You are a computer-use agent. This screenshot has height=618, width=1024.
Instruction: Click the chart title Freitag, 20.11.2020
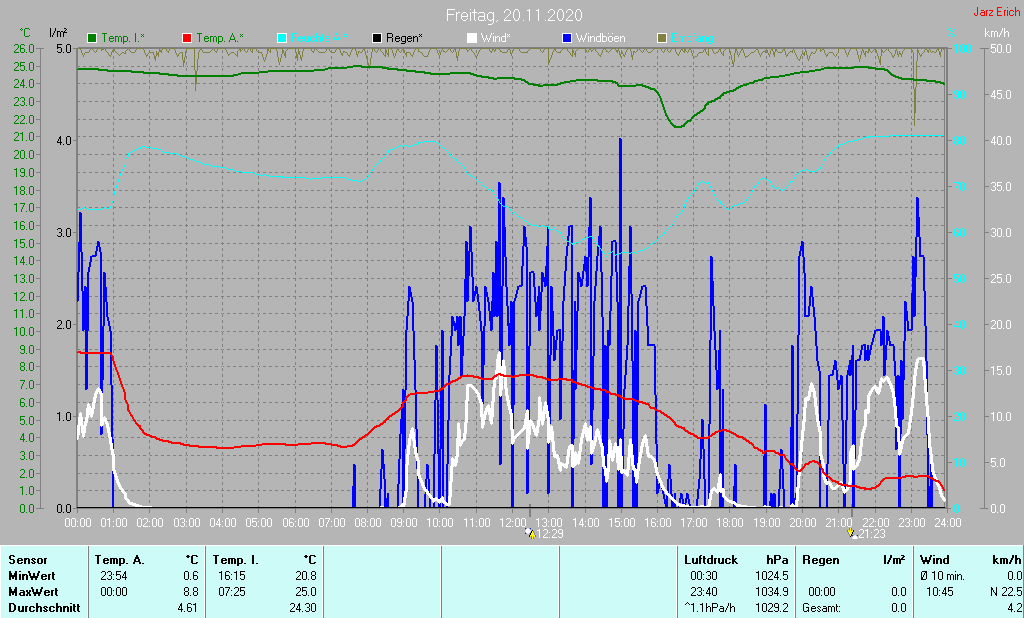[513, 15]
